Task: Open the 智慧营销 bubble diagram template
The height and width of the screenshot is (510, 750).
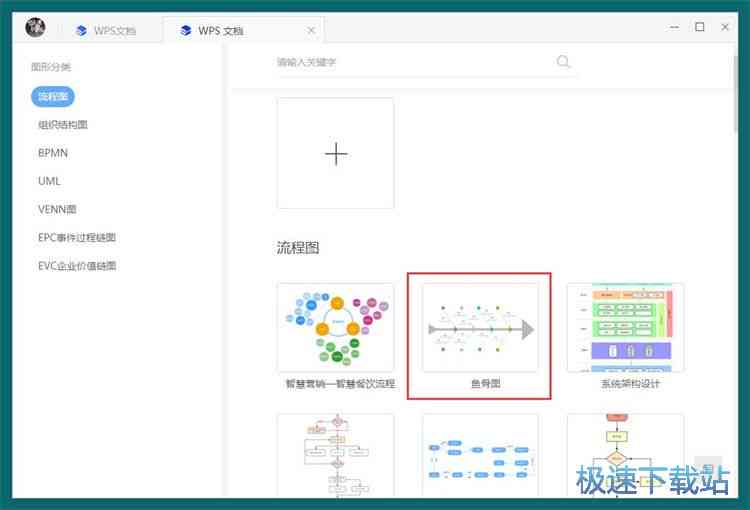Action: tap(336, 328)
